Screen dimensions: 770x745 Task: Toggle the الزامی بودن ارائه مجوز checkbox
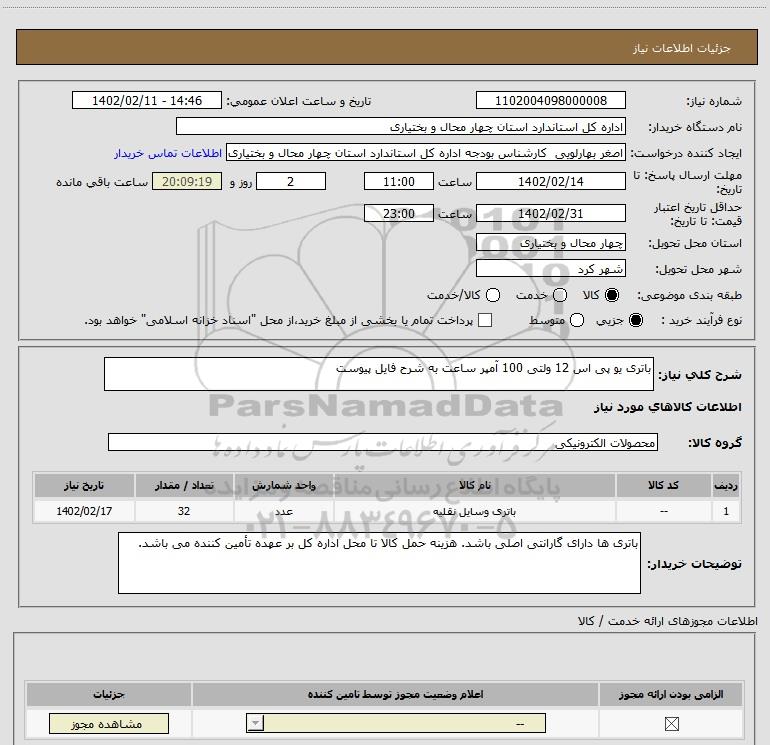(x=671, y=723)
